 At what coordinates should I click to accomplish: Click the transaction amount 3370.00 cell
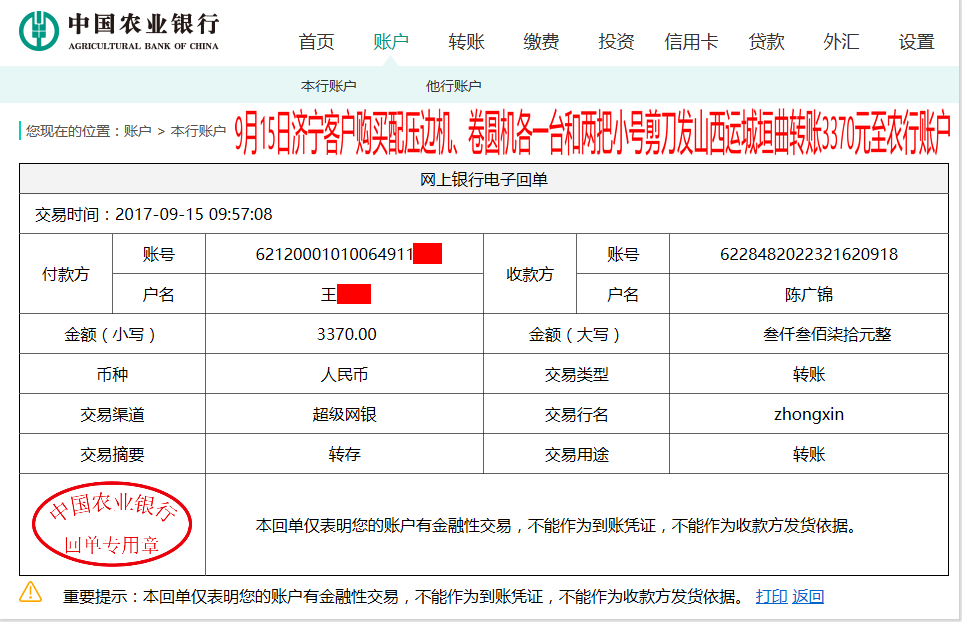[344, 334]
